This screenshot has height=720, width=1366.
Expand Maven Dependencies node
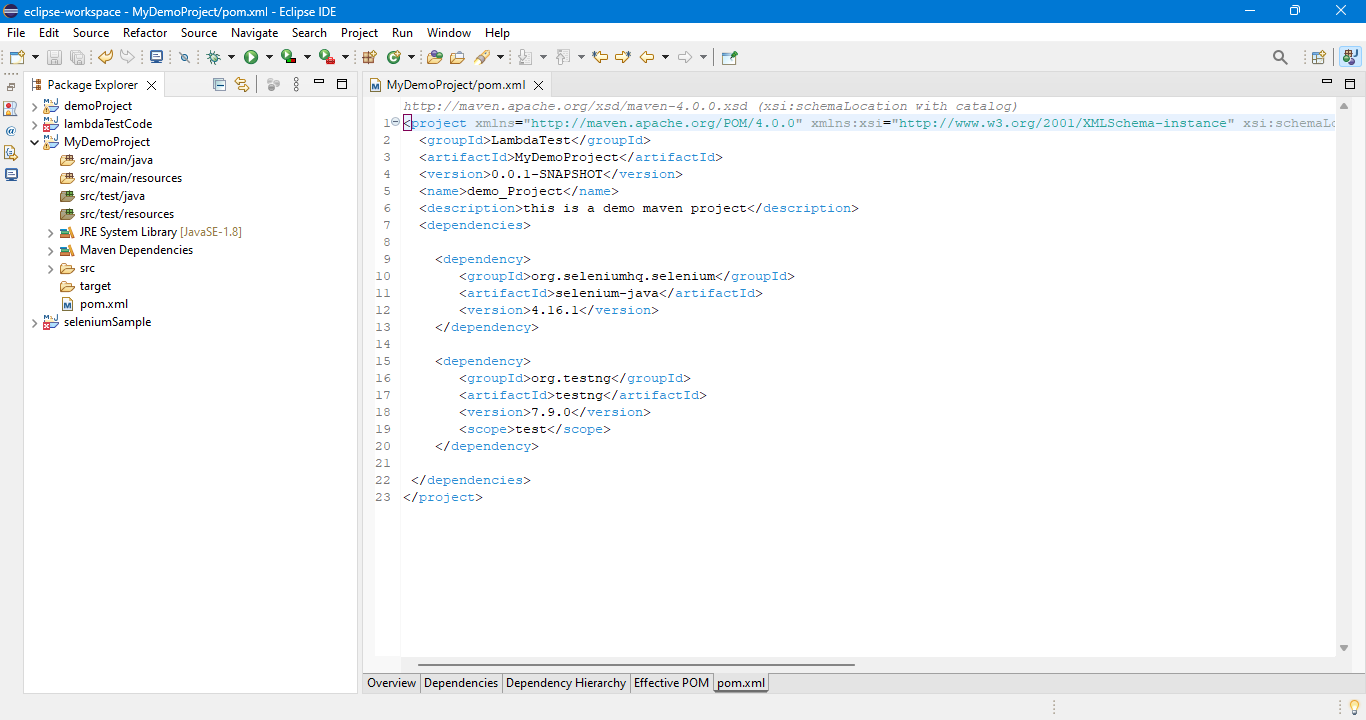click(50, 250)
